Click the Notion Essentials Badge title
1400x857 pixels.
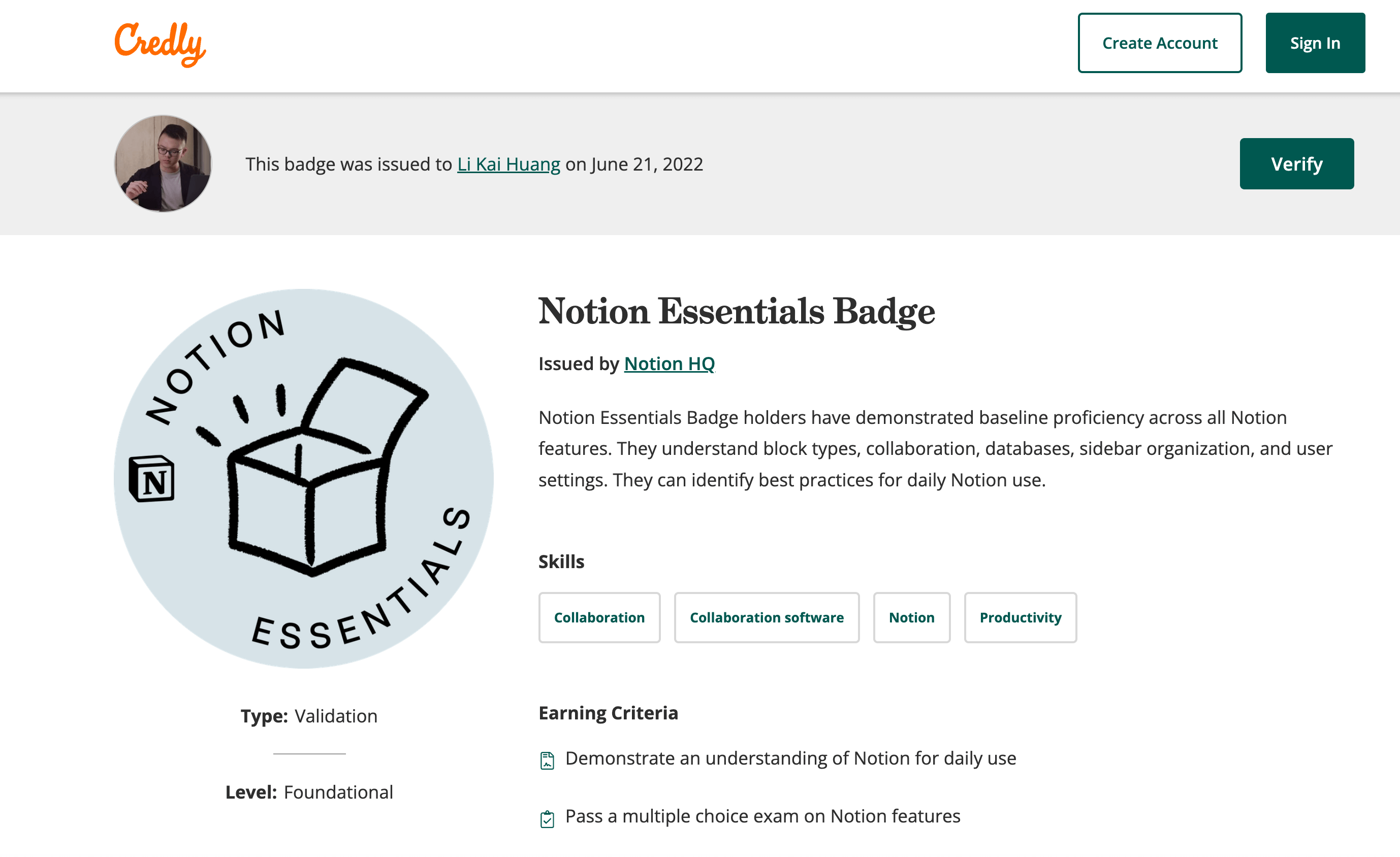pos(737,312)
